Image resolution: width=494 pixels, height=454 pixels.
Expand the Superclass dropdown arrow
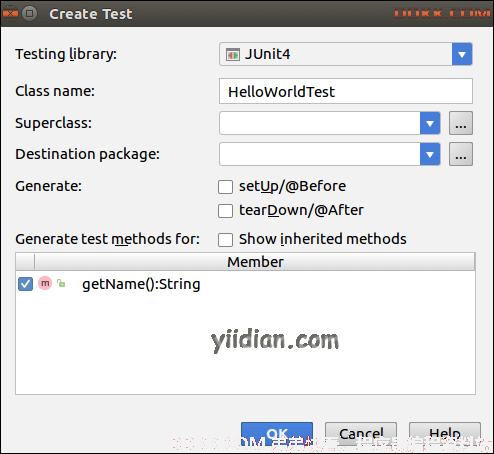pyautogui.click(x=430, y=123)
